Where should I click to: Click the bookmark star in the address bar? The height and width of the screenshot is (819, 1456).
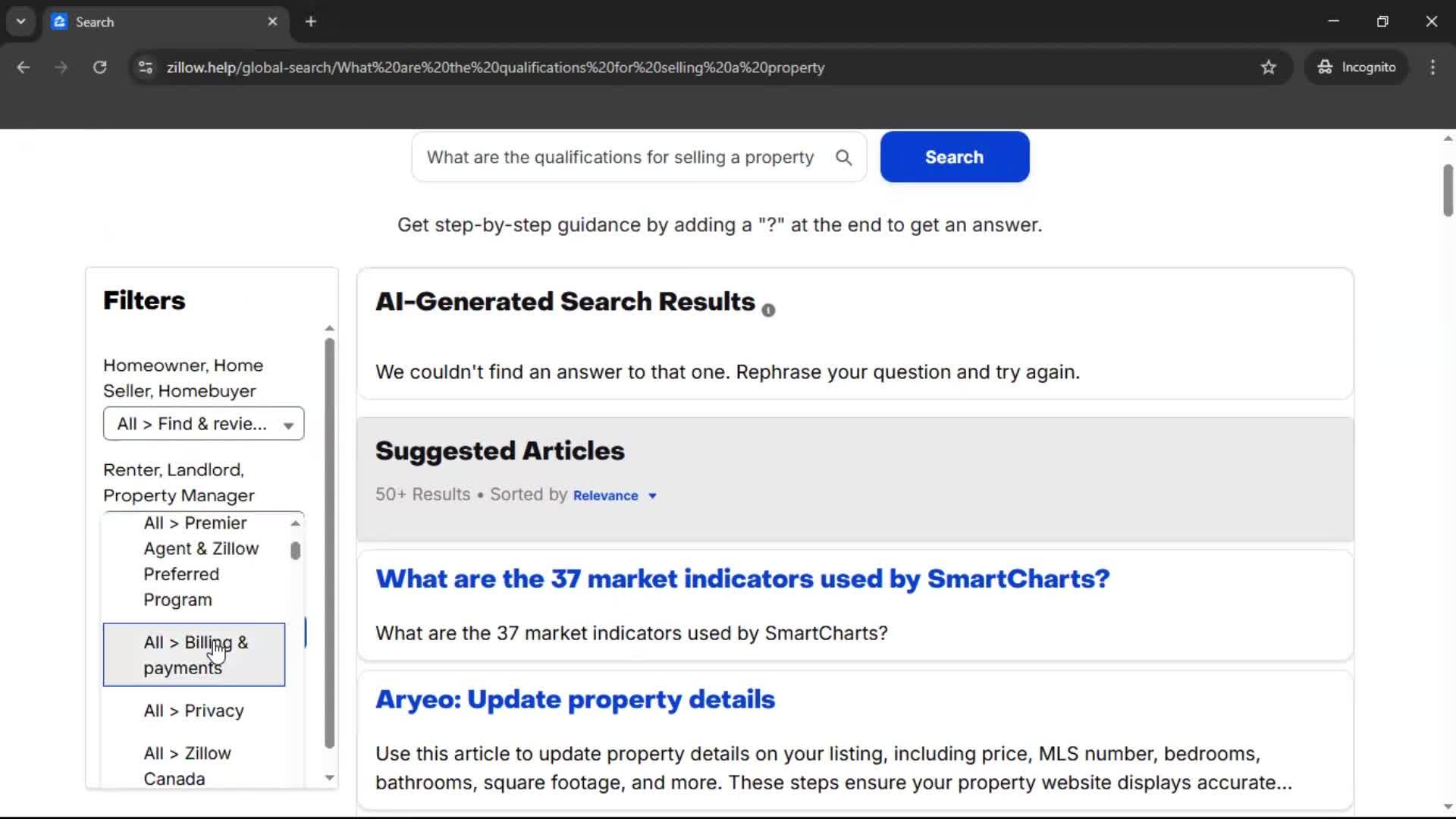pyautogui.click(x=1269, y=67)
